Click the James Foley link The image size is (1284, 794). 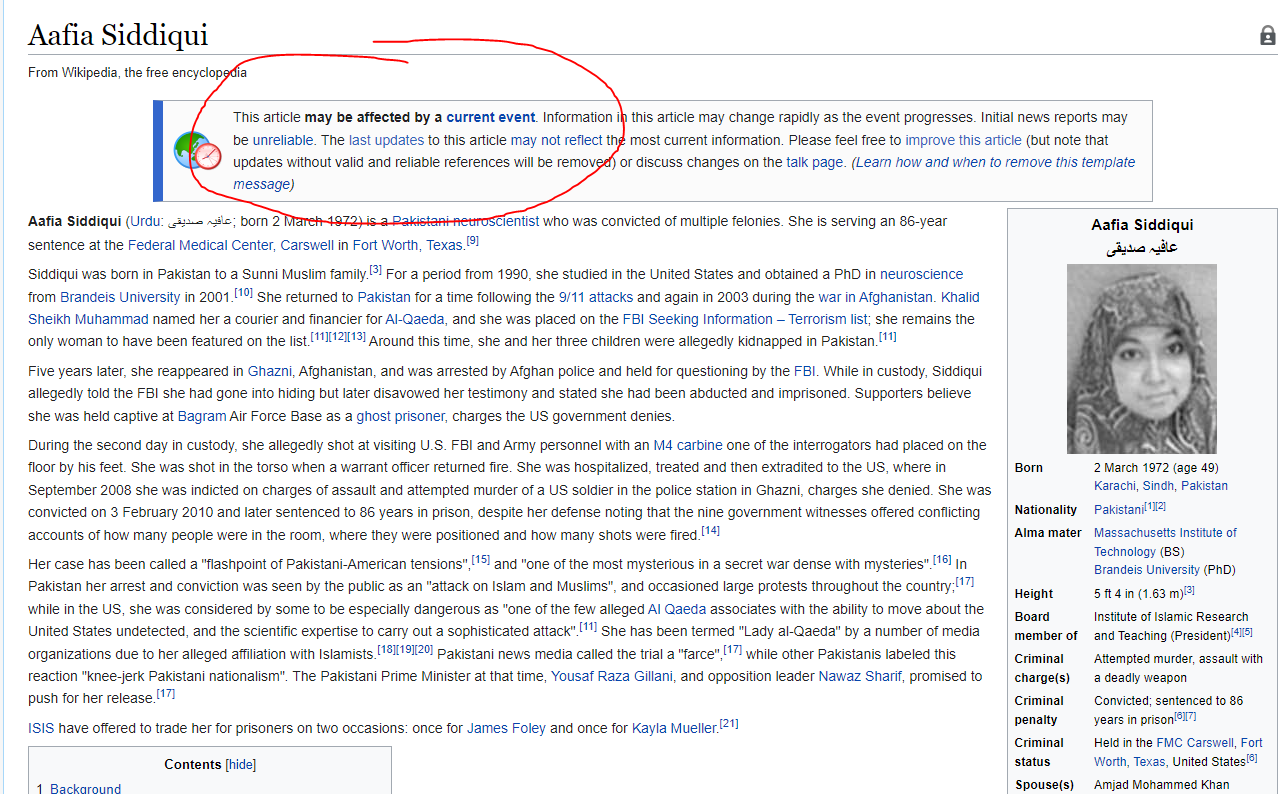click(506, 728)
